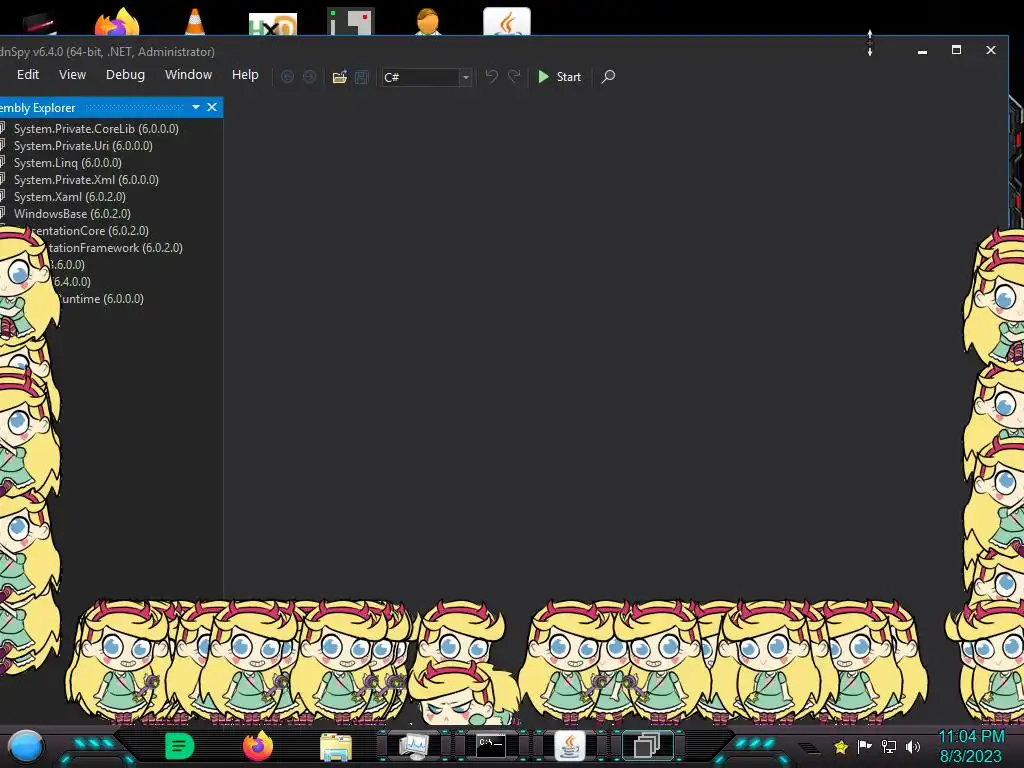Select System.Private.Xml (6.0.0.0) assembly

tap(86, 180)
